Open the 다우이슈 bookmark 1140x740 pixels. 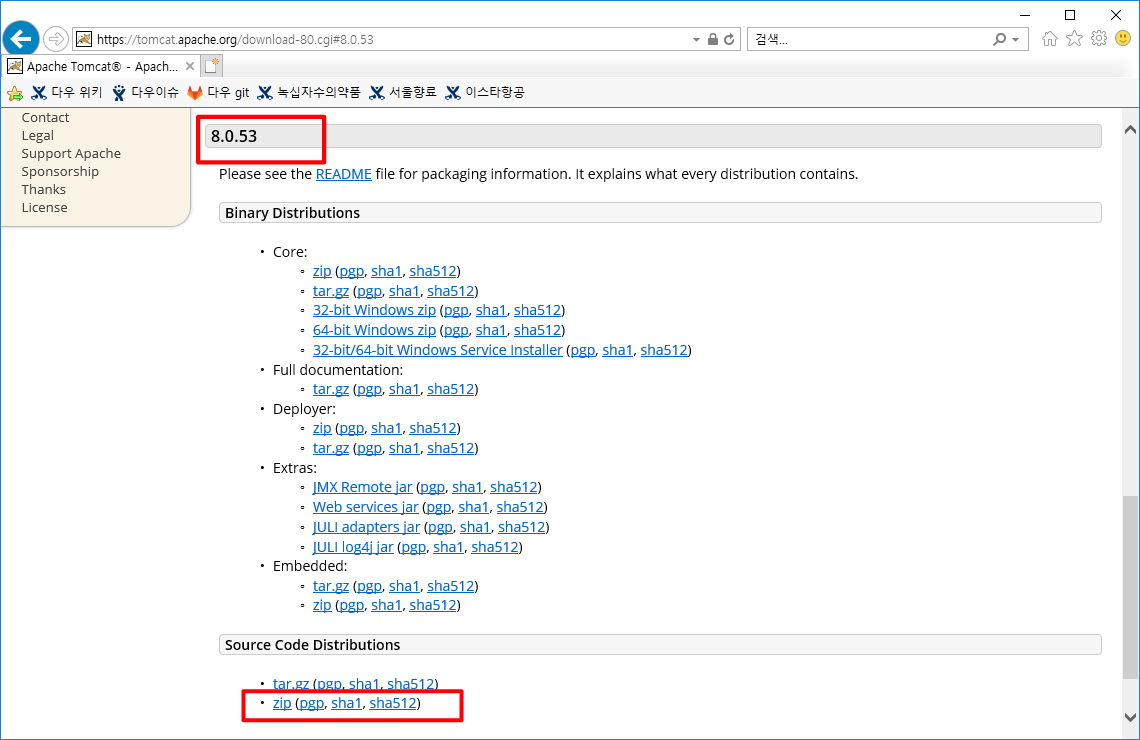coord(145,92)
